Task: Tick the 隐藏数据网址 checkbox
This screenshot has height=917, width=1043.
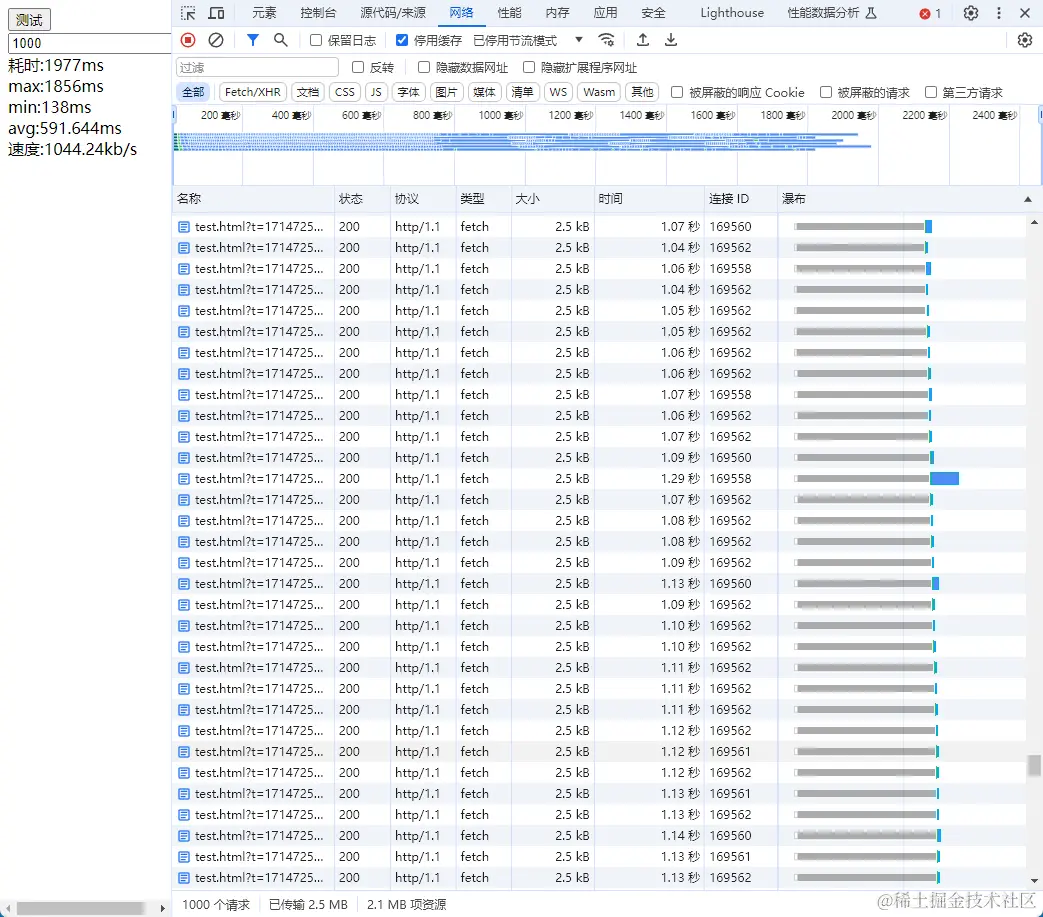Action: point(424,67)
